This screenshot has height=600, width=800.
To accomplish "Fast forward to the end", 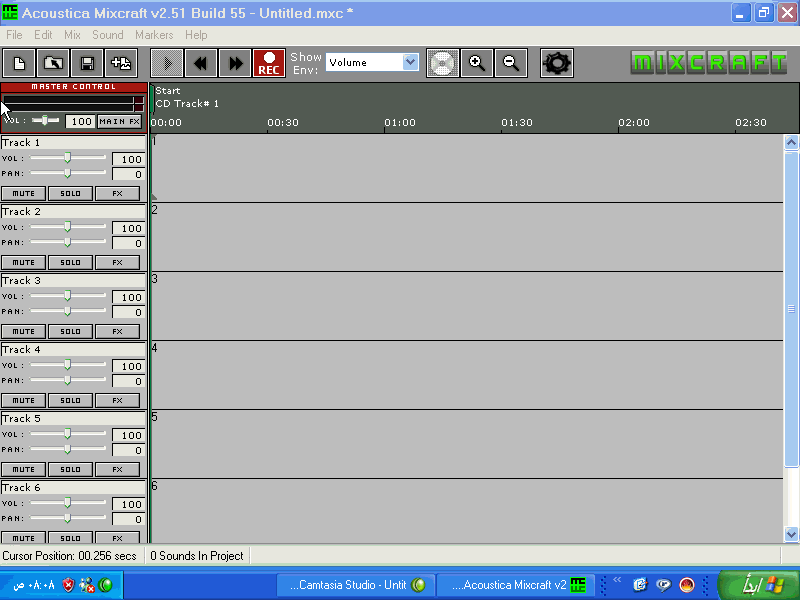I will click(x=235, y=63).
